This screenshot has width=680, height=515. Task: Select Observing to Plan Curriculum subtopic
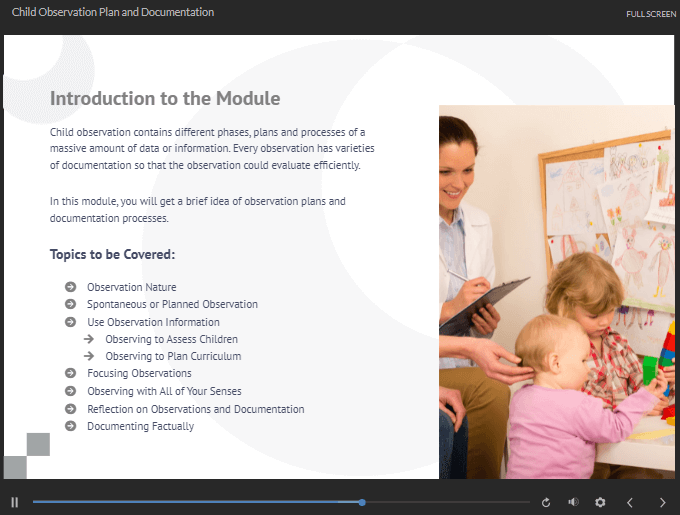point(173,356)
